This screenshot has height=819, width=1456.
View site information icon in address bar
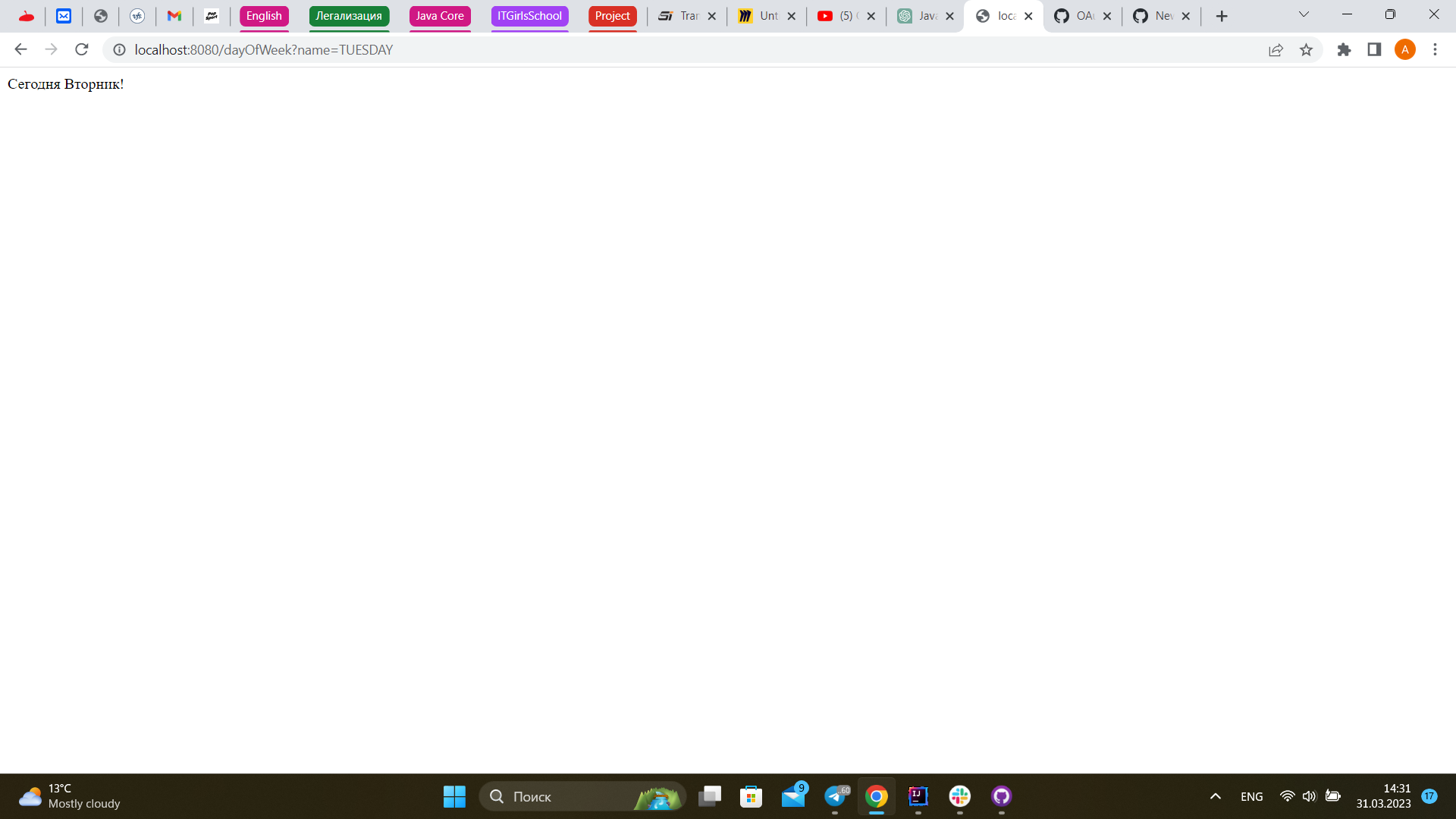pos(119,49)
